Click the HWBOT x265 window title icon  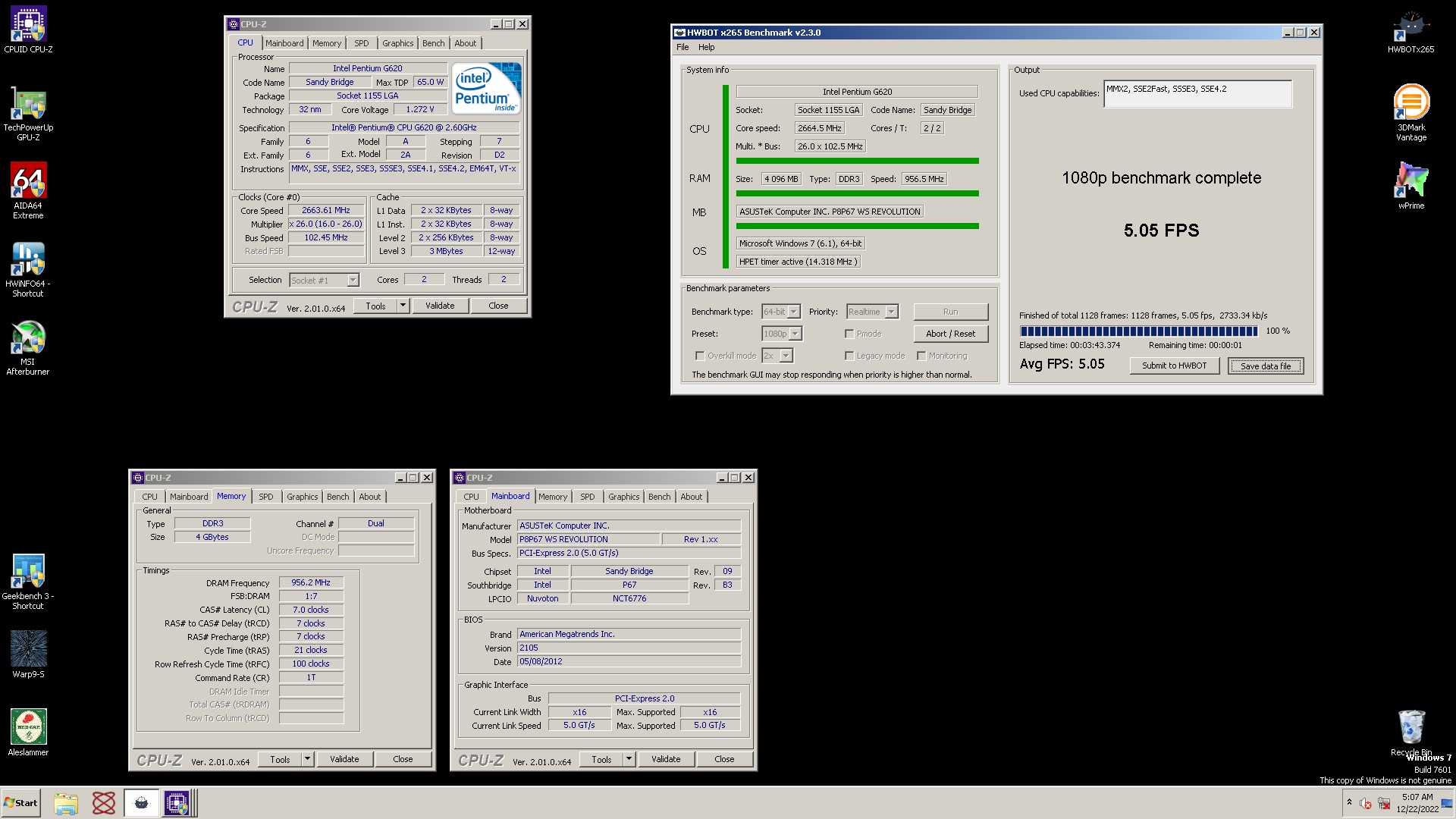(679, 33)
